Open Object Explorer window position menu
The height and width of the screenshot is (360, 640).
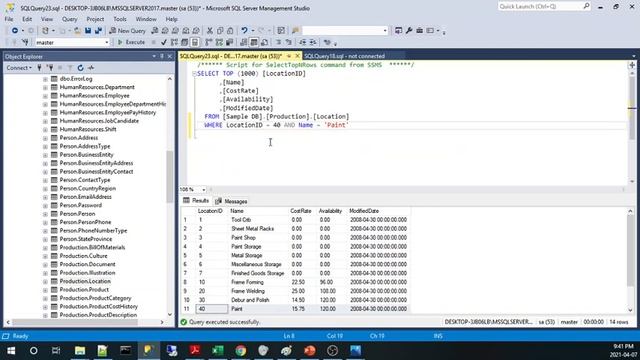click(x=154, y=56)
